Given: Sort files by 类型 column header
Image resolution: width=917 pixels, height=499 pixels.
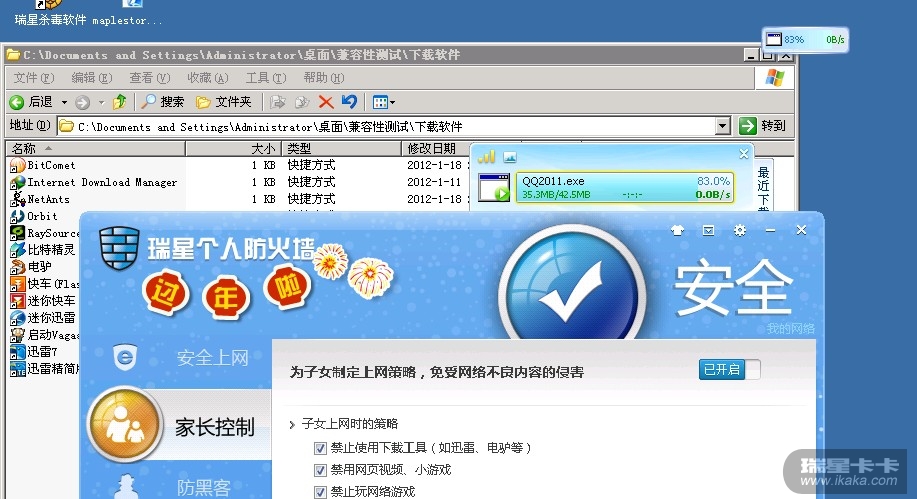Looking at the screenshot, I should [342, 149].
